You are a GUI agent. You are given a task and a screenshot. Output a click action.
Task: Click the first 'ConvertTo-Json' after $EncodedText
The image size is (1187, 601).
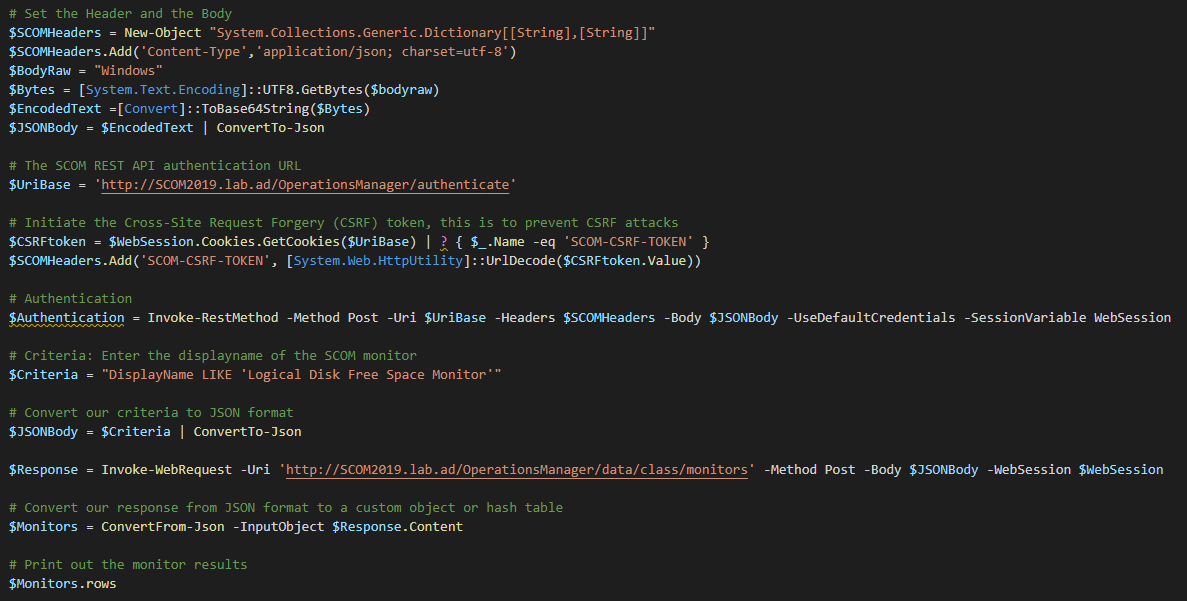(270, 127)
